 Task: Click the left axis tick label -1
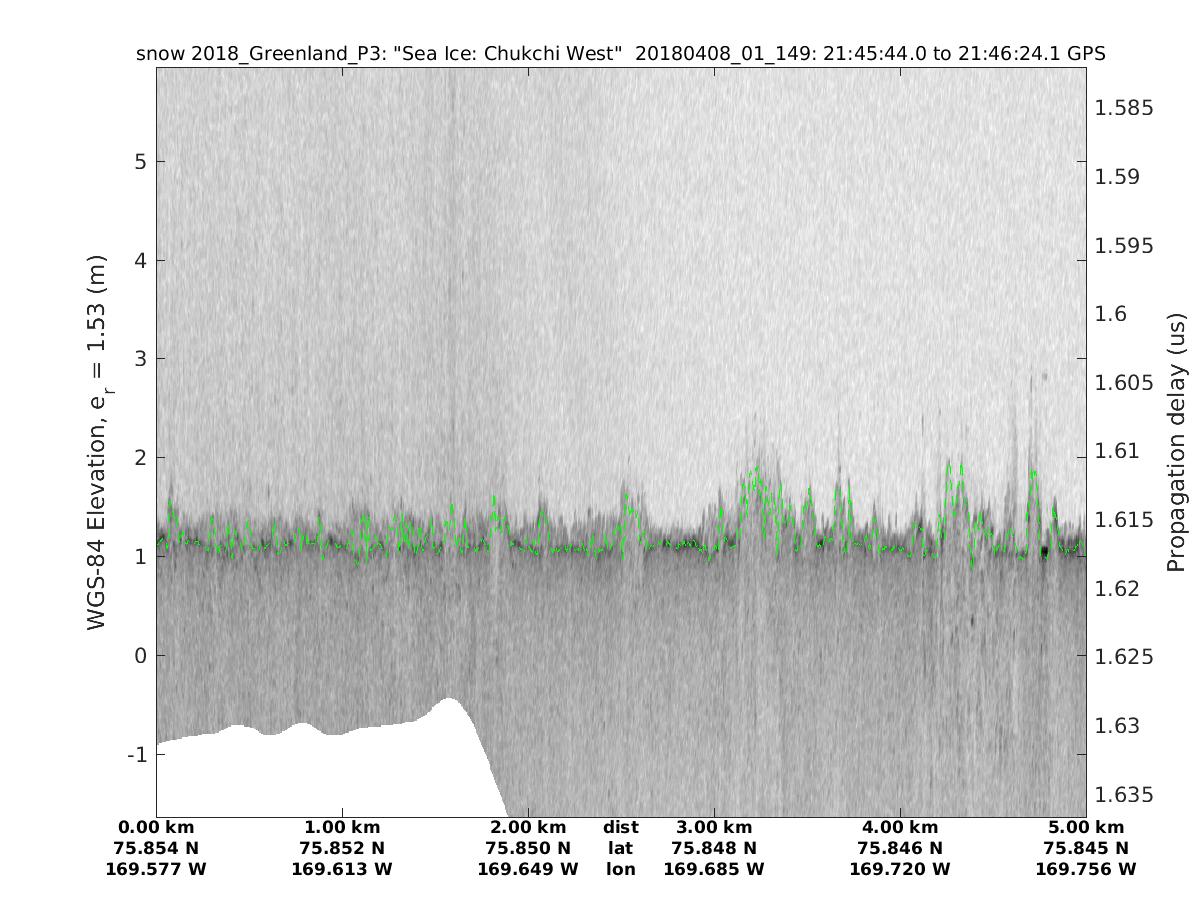pos(137,754)
